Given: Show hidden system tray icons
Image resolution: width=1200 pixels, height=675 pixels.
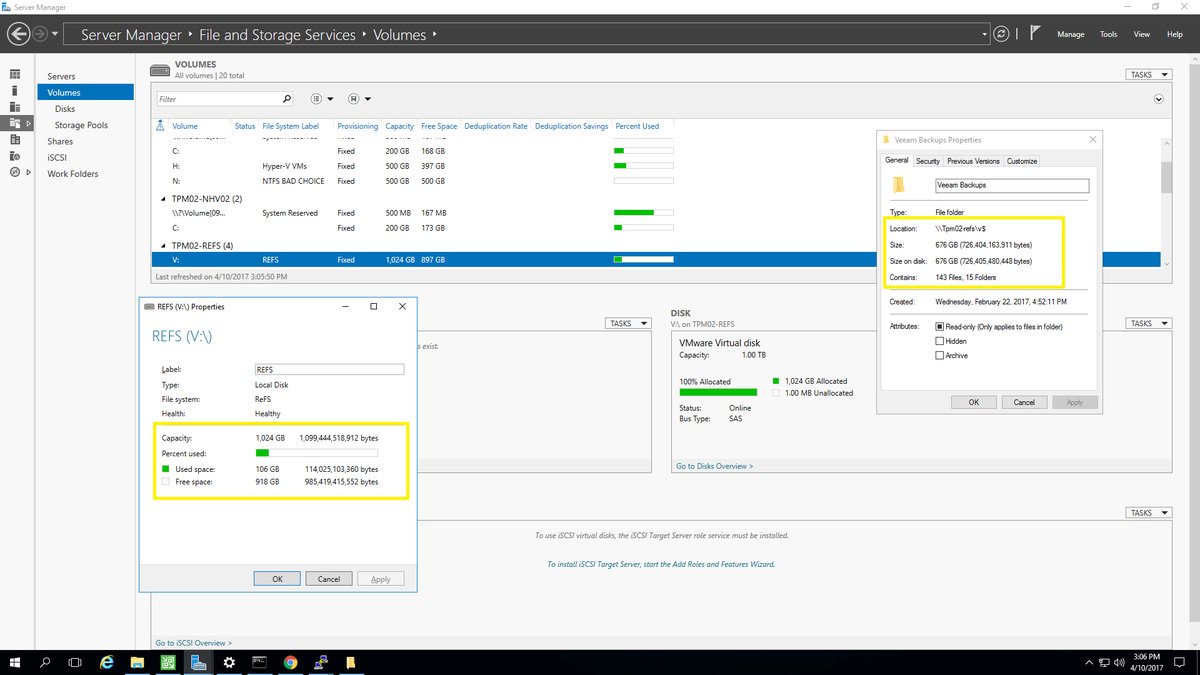Looking at the screenshot, I should 1090,662.
